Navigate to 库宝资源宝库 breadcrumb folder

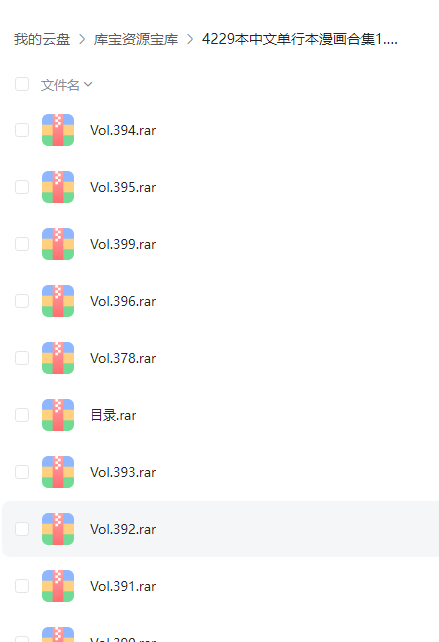tap(136, 39)
